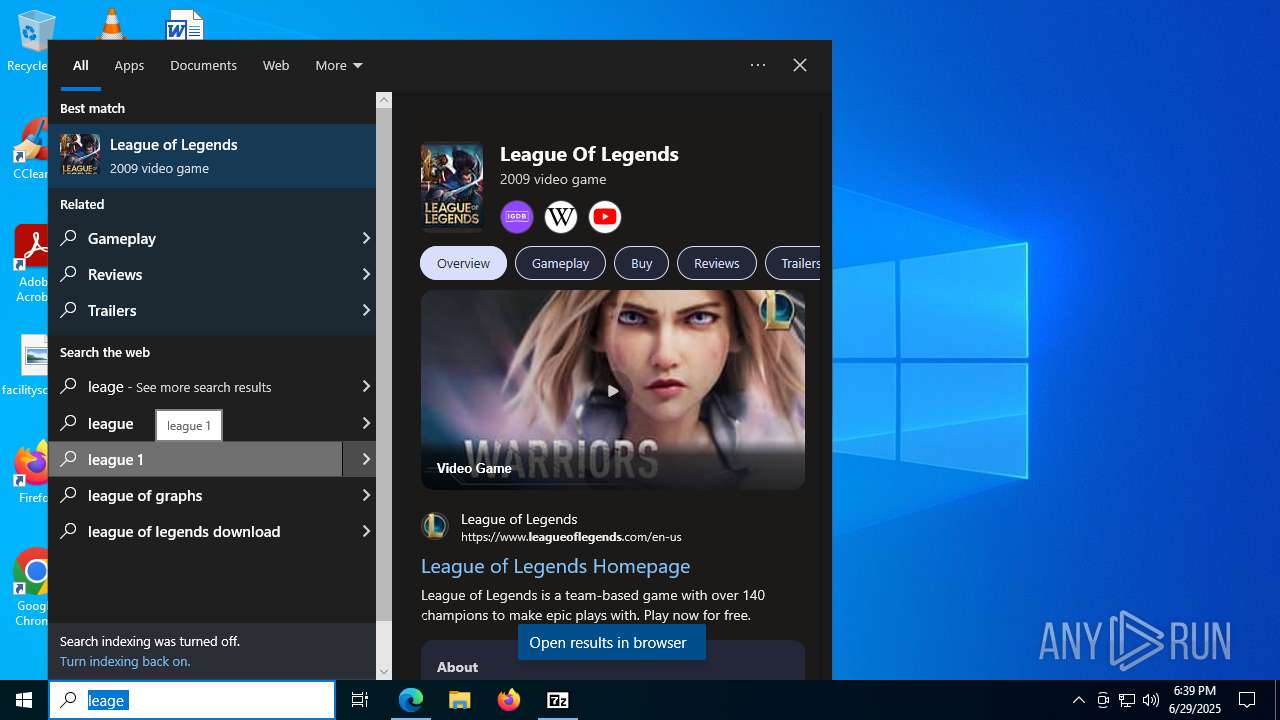Open the CCleaner desktop shortcut
This screenshot has height=720, width=1280.
(31, 150)
